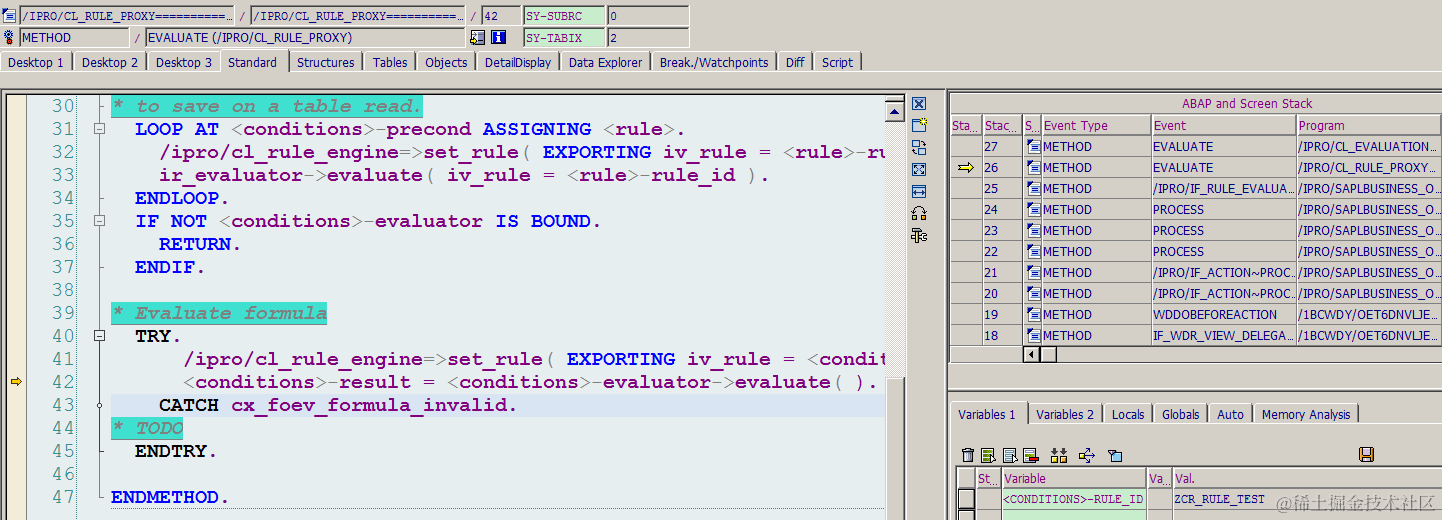1442x520 pixels.
Task: Open the Tables tab
Action: [390, 62]
